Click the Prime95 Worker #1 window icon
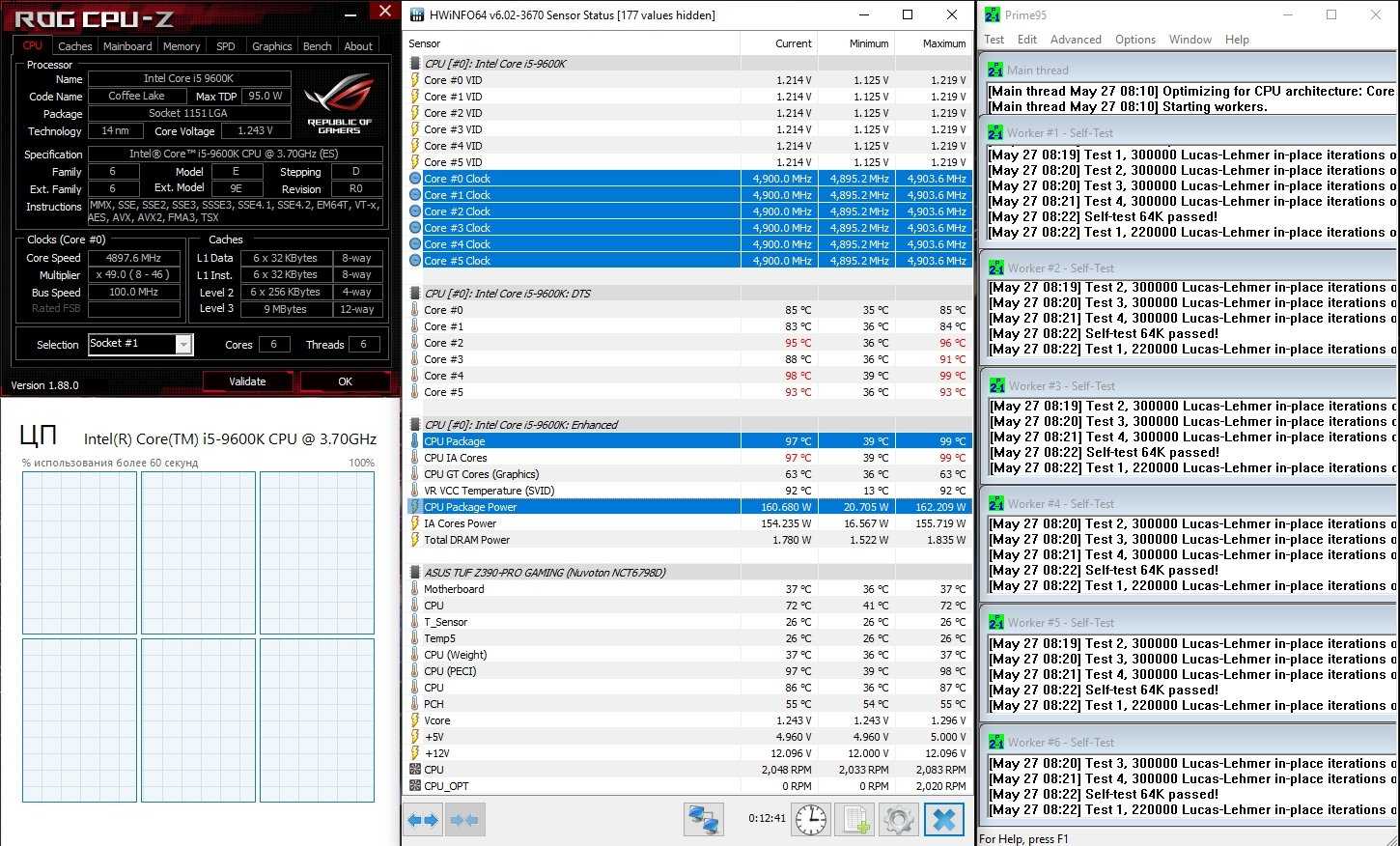 994,133
